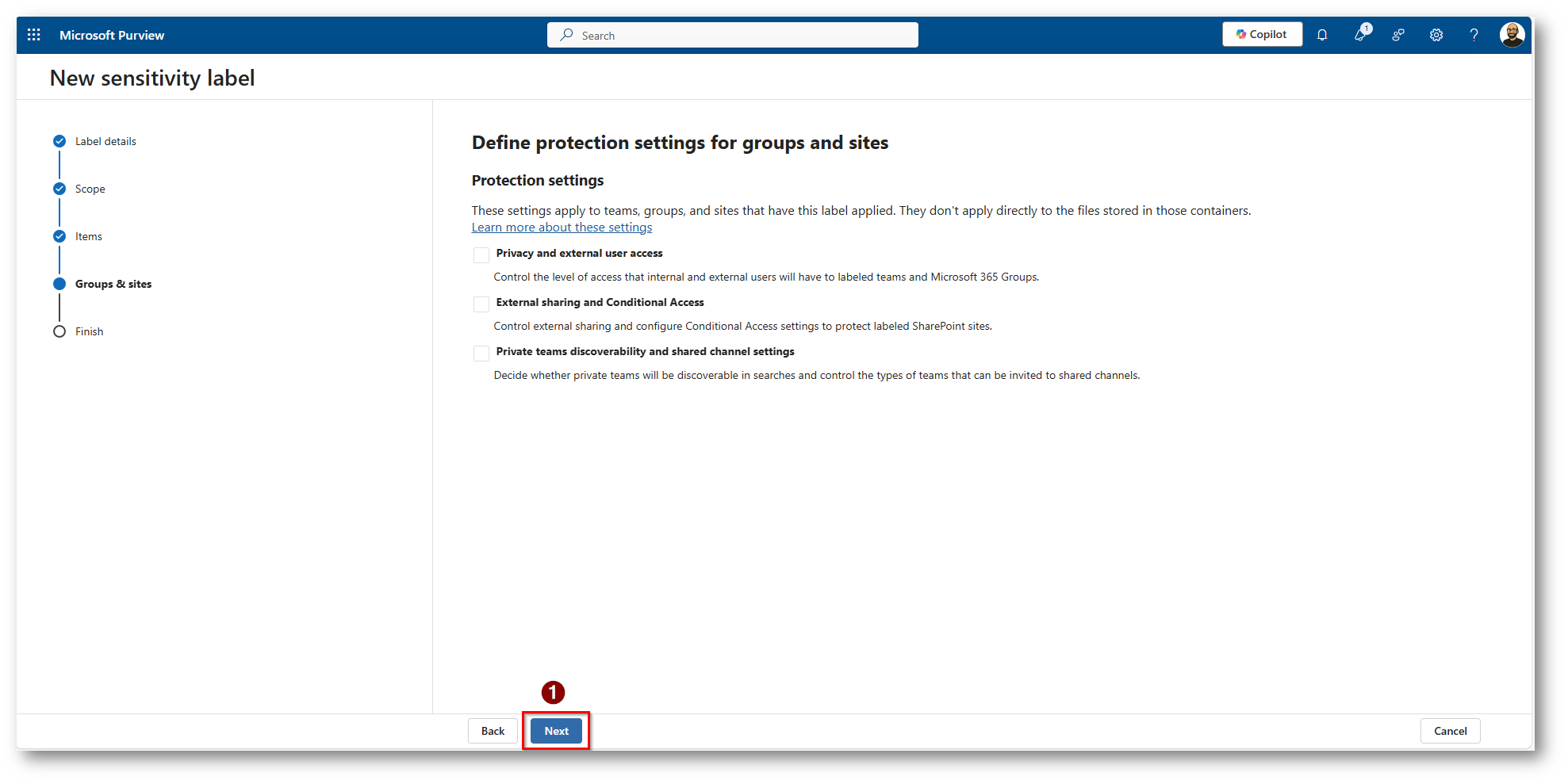This screenshot has width=1568, height=784.
Task: Select the Groups & sites step
Action: (113, 284)
